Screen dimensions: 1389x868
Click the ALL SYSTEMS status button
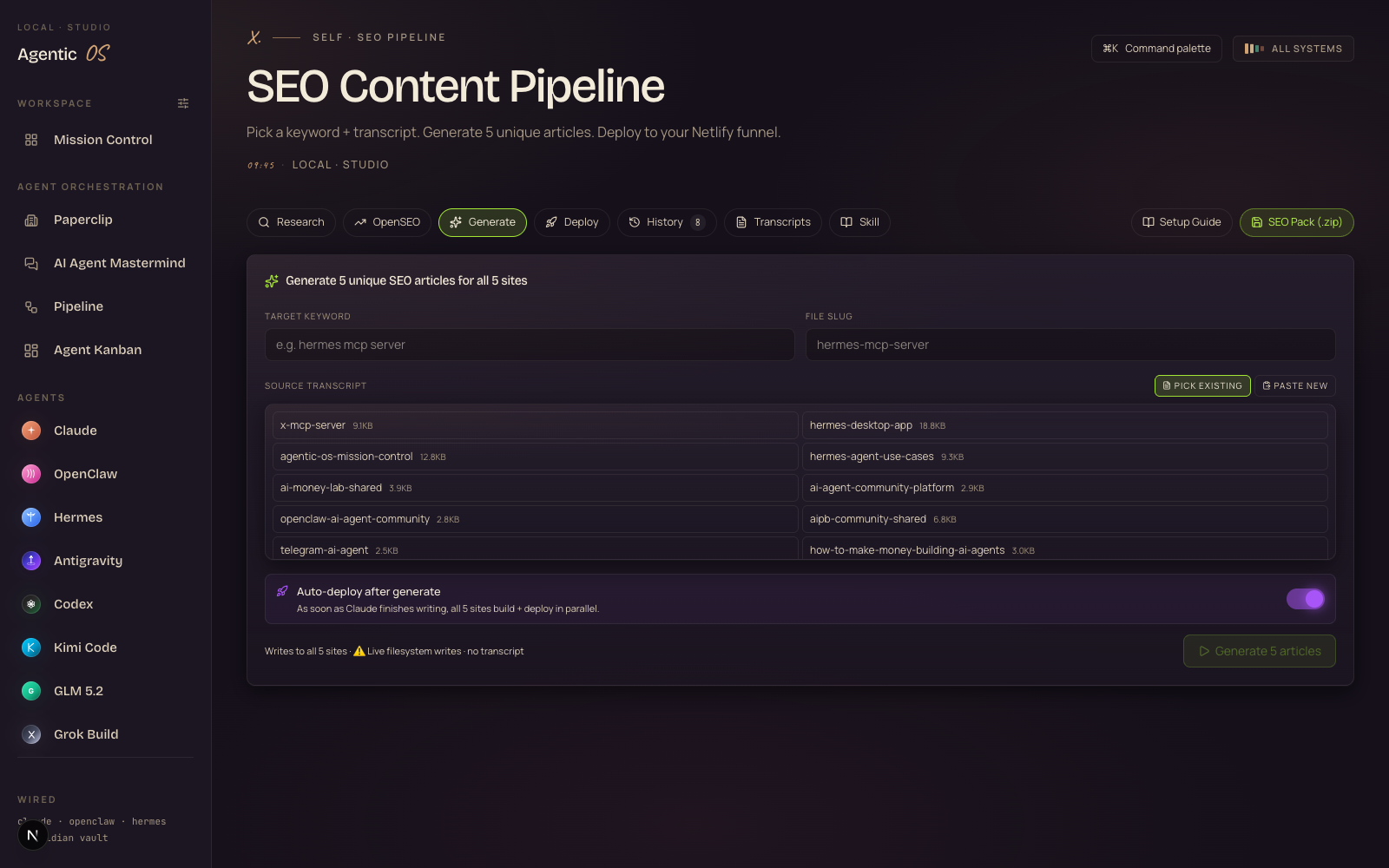click(1294, 49)
